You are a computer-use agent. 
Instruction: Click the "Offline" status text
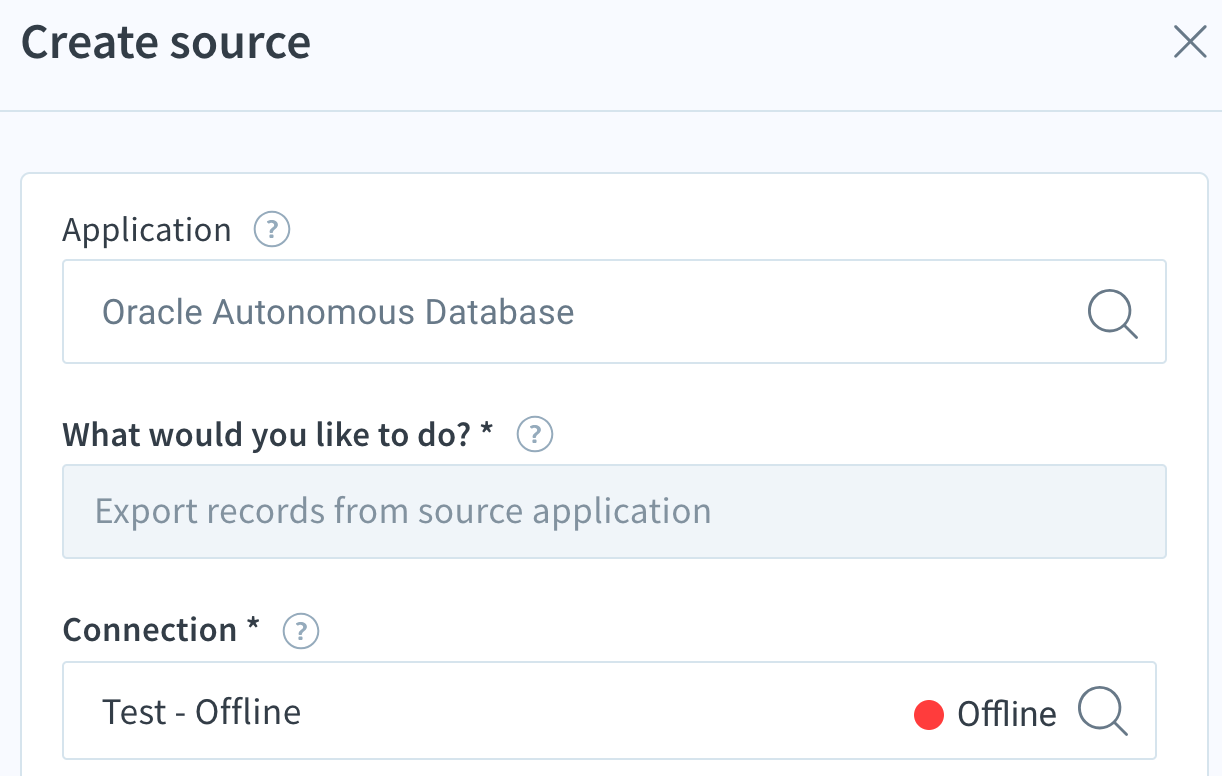pyautogui.click(x=1007, y=714)
